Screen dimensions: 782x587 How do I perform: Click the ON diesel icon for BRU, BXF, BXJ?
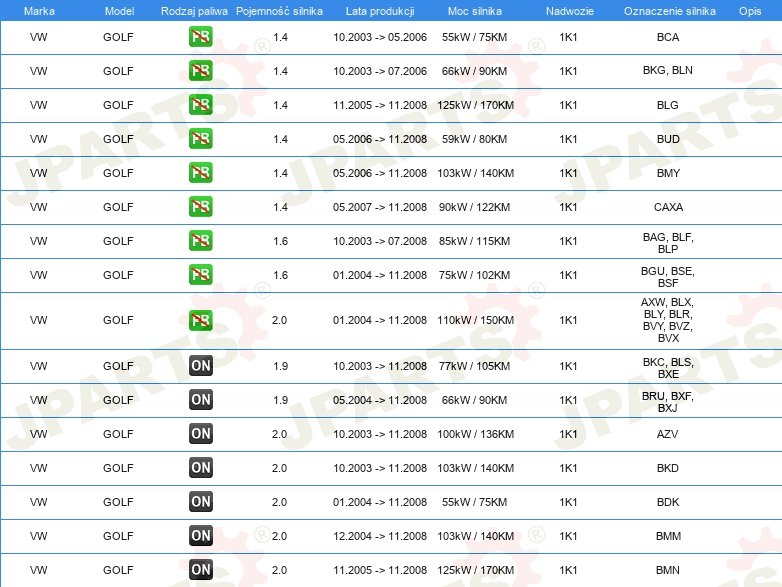[x=200, y=399]
